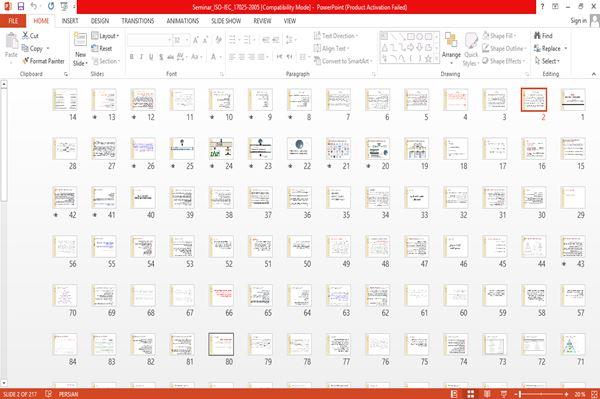Open Quick Styles gallery
This screenshot has width=600, height=399.
tap(471, 50)
